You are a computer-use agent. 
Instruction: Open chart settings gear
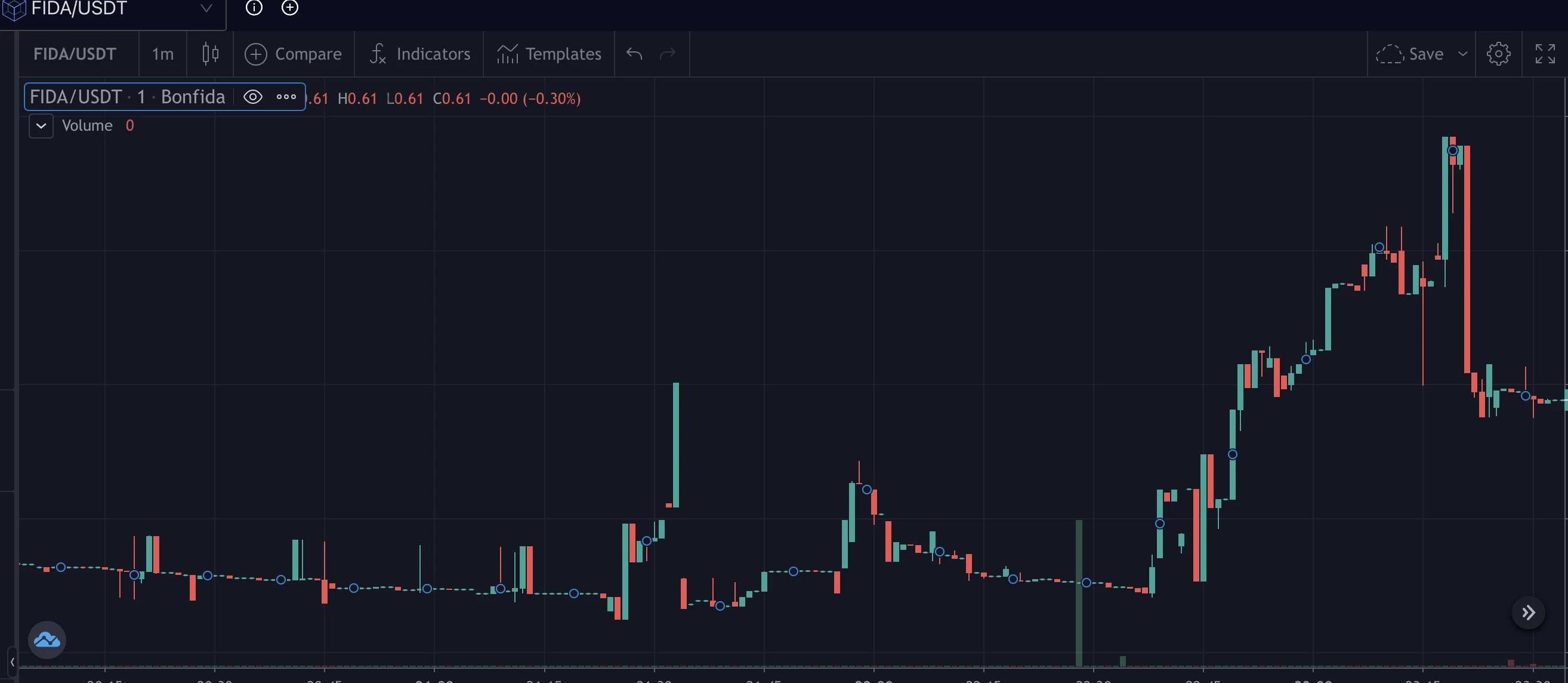coord(1498,54)
